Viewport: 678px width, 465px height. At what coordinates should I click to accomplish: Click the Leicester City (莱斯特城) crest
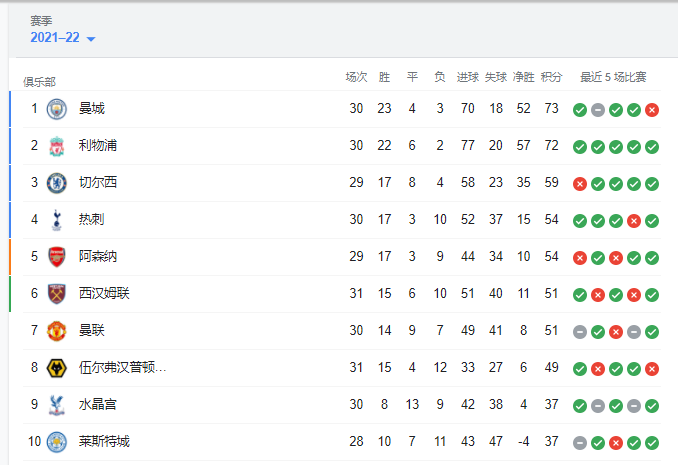pyautogui.click(x=57, y=441)
